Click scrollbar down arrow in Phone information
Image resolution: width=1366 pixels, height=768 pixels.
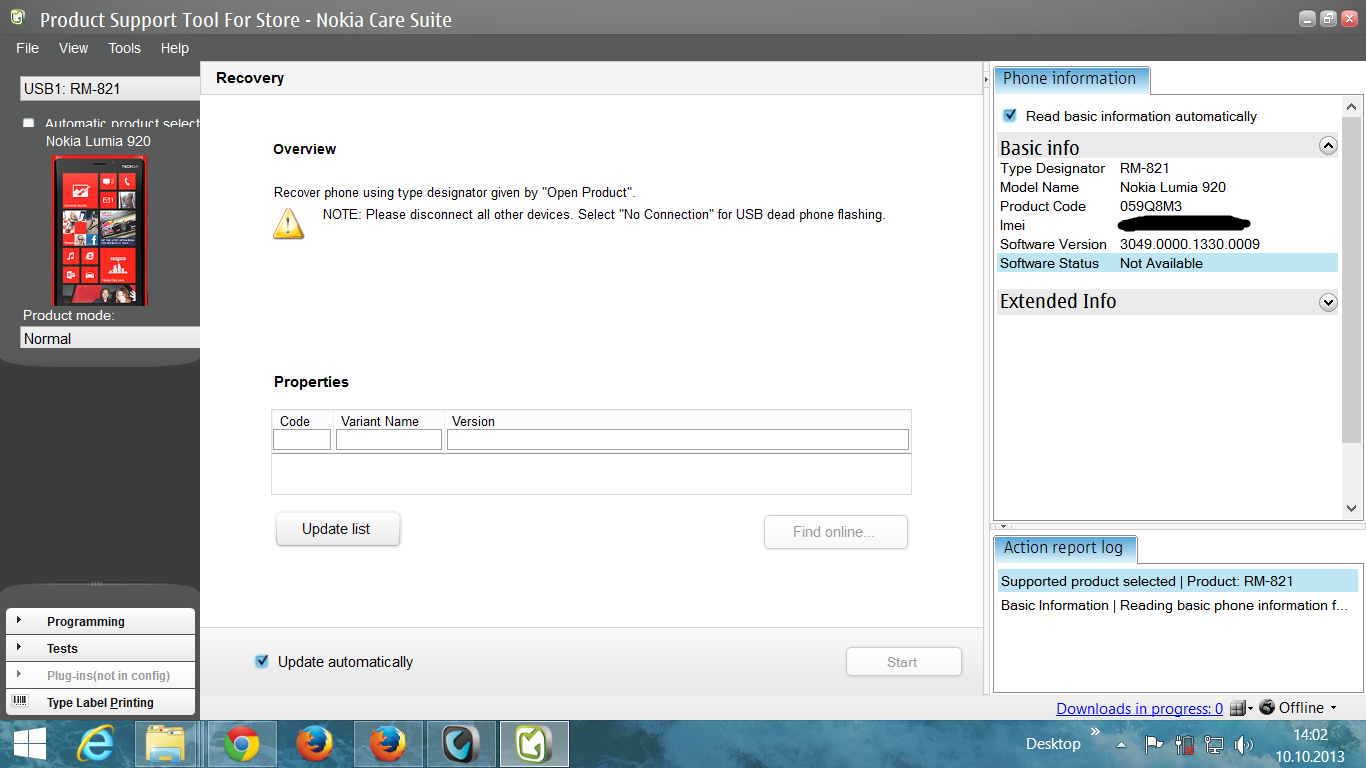coord(1351,509)
